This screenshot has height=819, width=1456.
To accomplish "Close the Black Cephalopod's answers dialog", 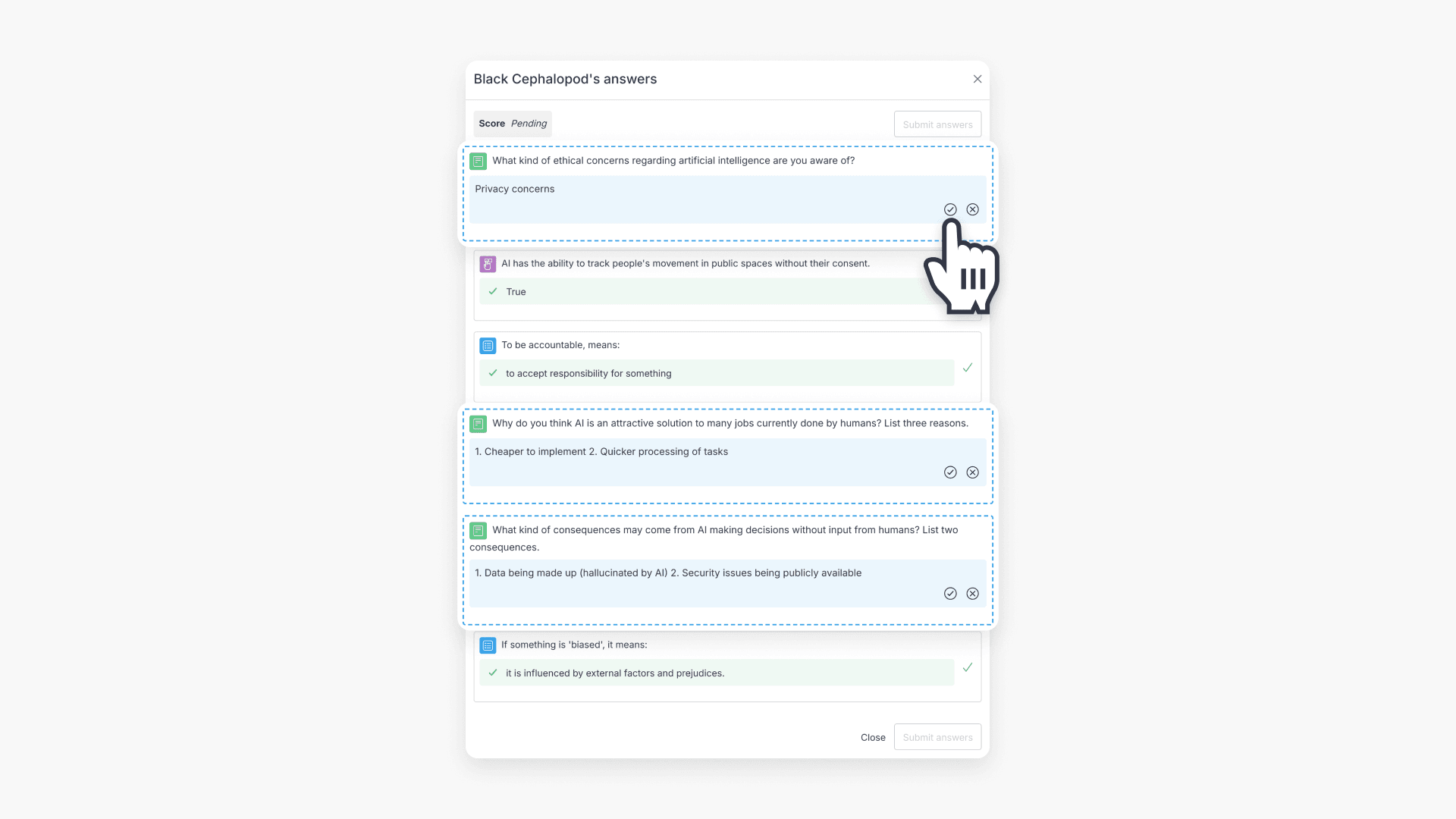I will tap(977, 79).
